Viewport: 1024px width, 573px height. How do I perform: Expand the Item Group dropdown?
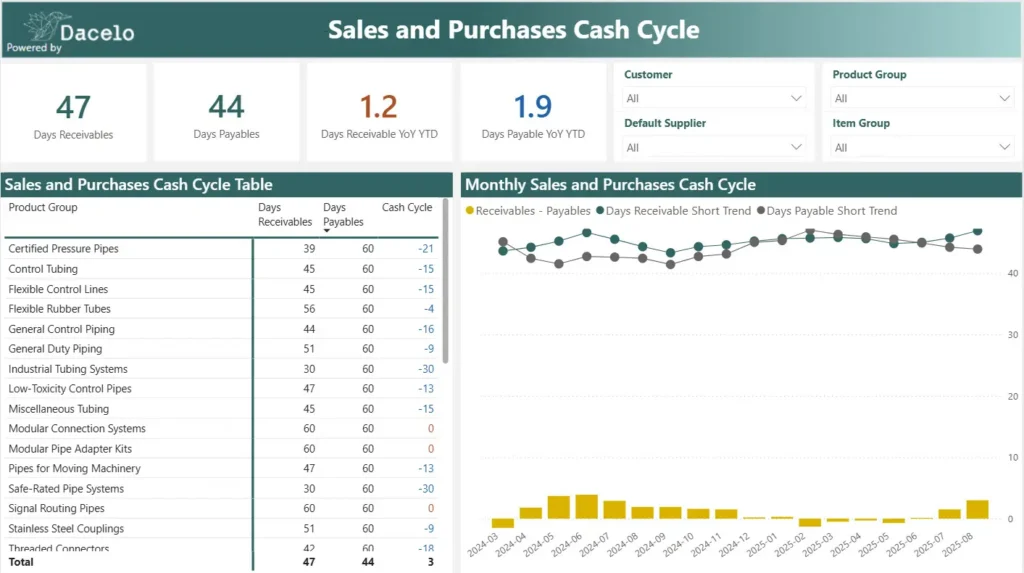pyautogui.click(x=922, y=147)
